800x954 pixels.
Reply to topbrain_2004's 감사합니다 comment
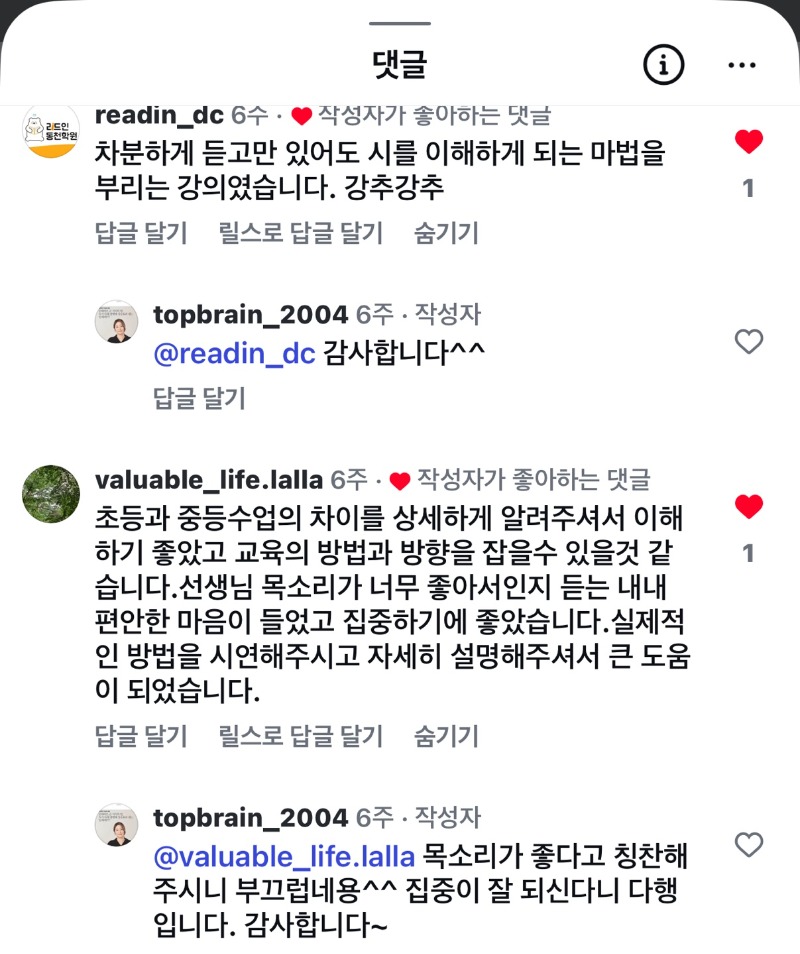[199, 399]
